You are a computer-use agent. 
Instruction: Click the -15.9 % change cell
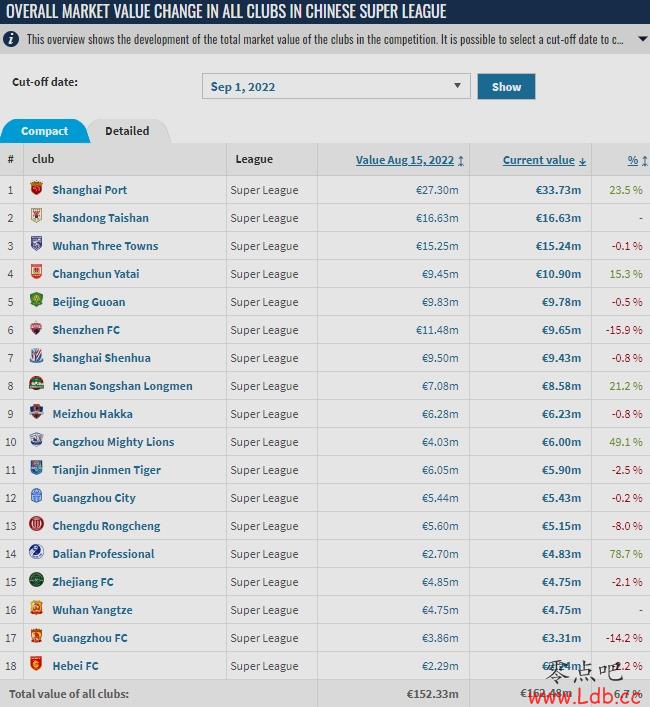coord(624,330)
